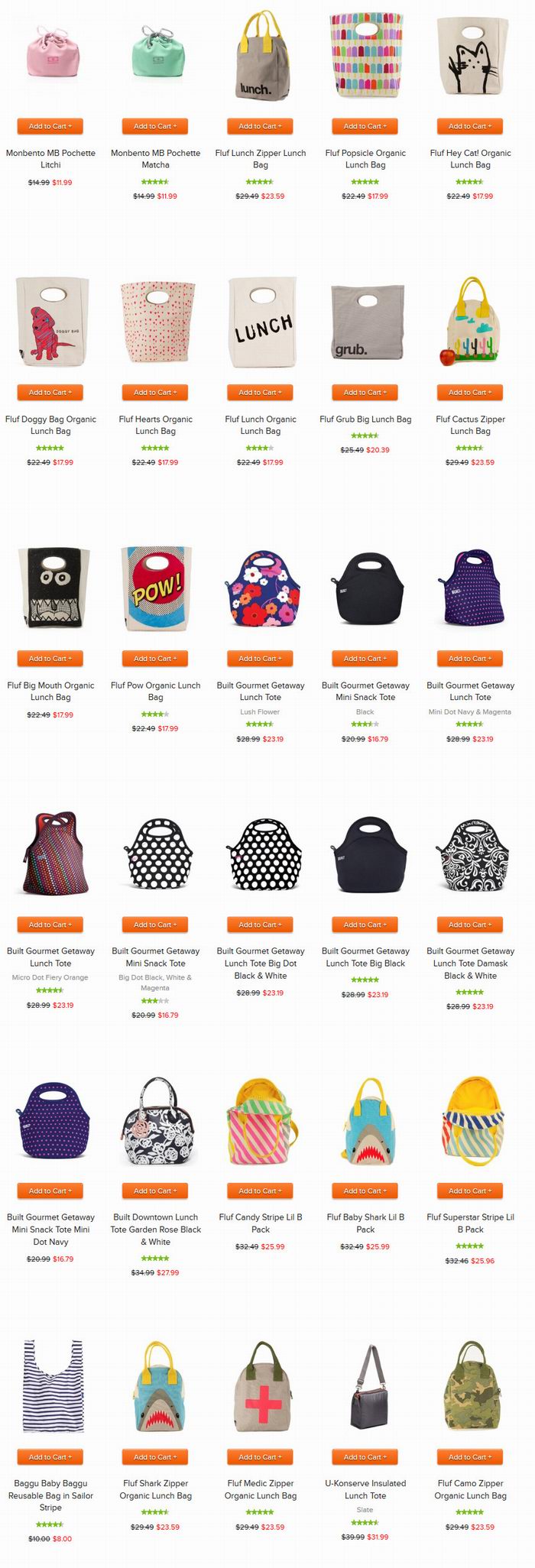The image size is (535, 1568).
Task: Open Fluf Popsicle Organic Lunch Bag thumbnail
Action: point(365,57)
